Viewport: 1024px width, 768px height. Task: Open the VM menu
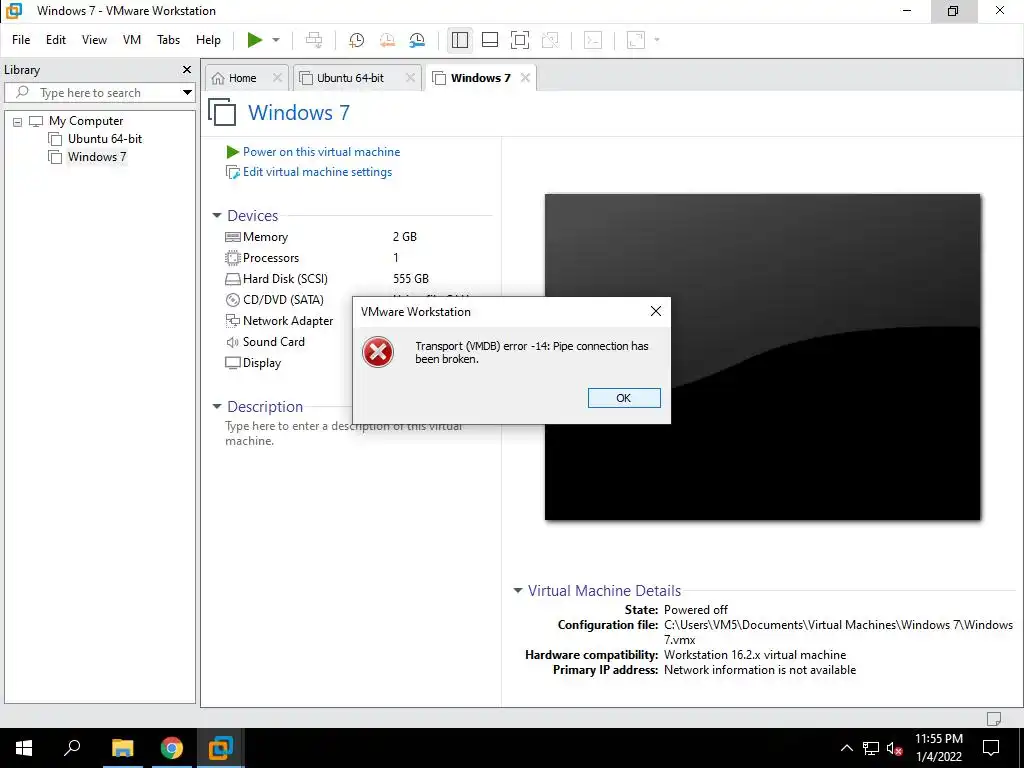132,40
